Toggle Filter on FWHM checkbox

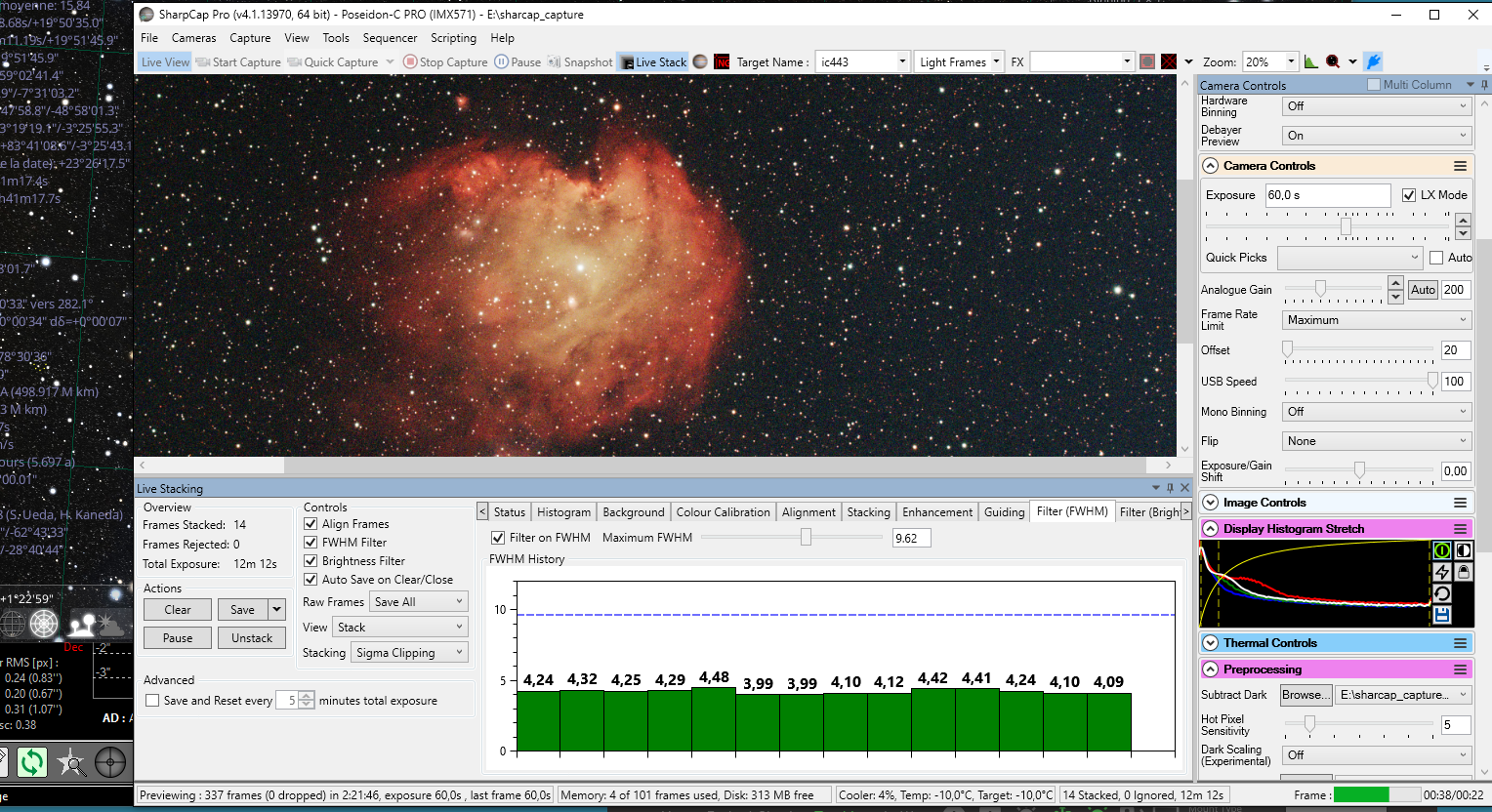[x=498, y=538]
